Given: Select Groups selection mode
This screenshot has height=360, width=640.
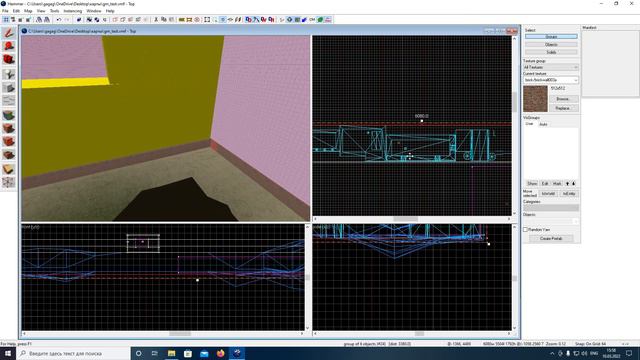Looking at the screenshot, I should click(x=551, y=37).
